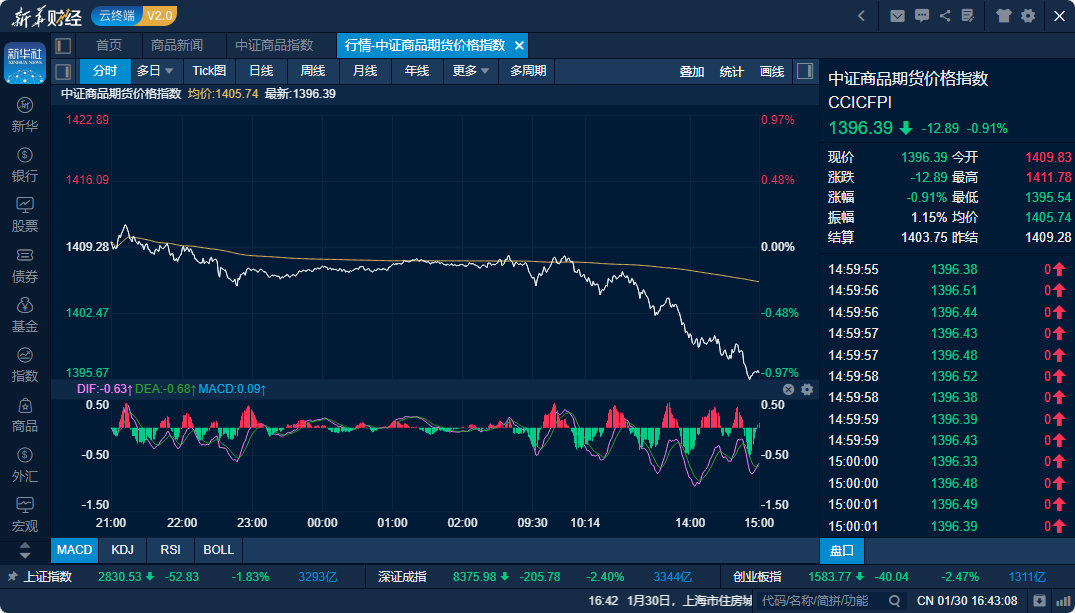
Task: Open the 多周期 option
Action: click(527, 71)
